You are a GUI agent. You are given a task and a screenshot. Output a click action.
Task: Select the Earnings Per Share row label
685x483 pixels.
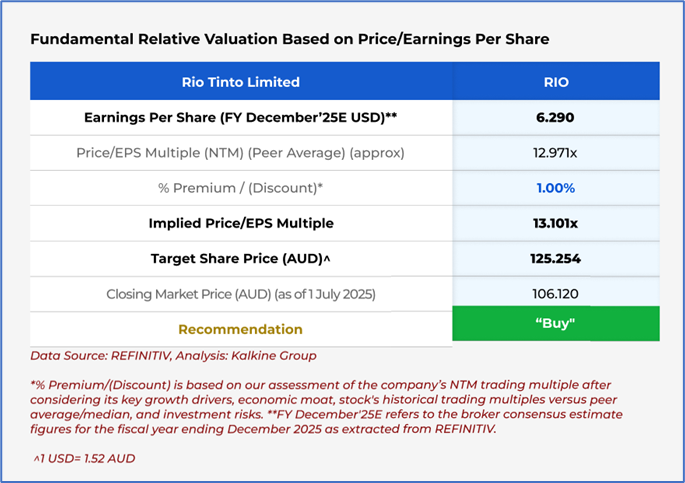(x=241, y=117)
